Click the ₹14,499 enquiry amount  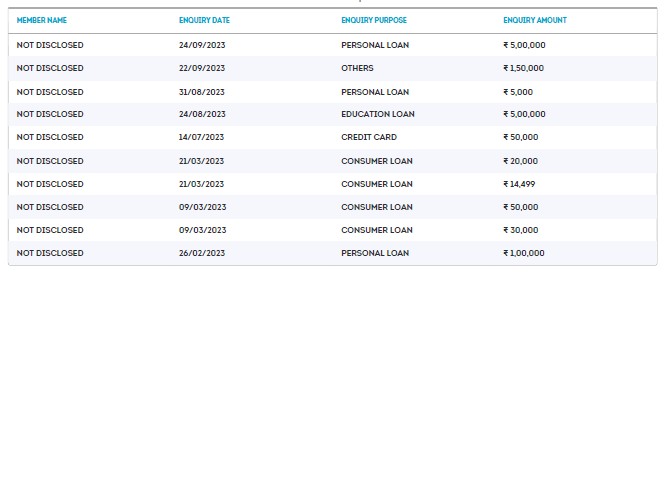(x=520, y=184)
